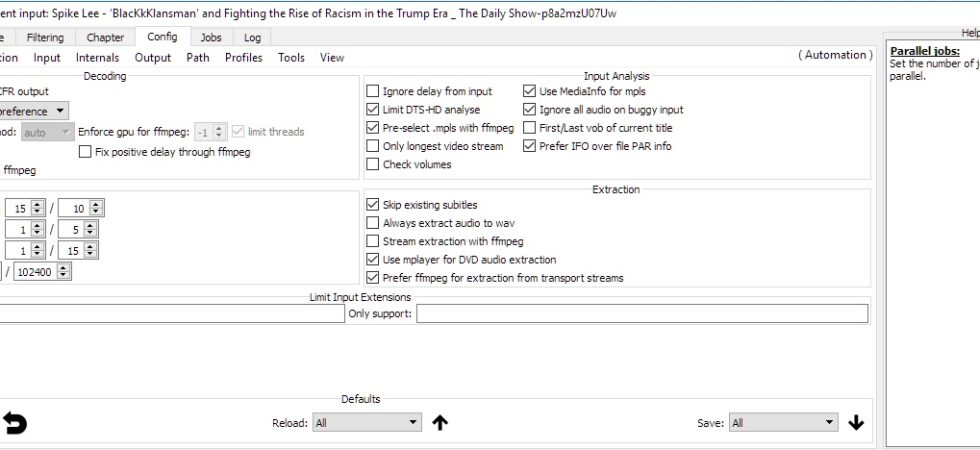
Task: Expand the preference dropdown under Decoding
Action: (32, 111)
